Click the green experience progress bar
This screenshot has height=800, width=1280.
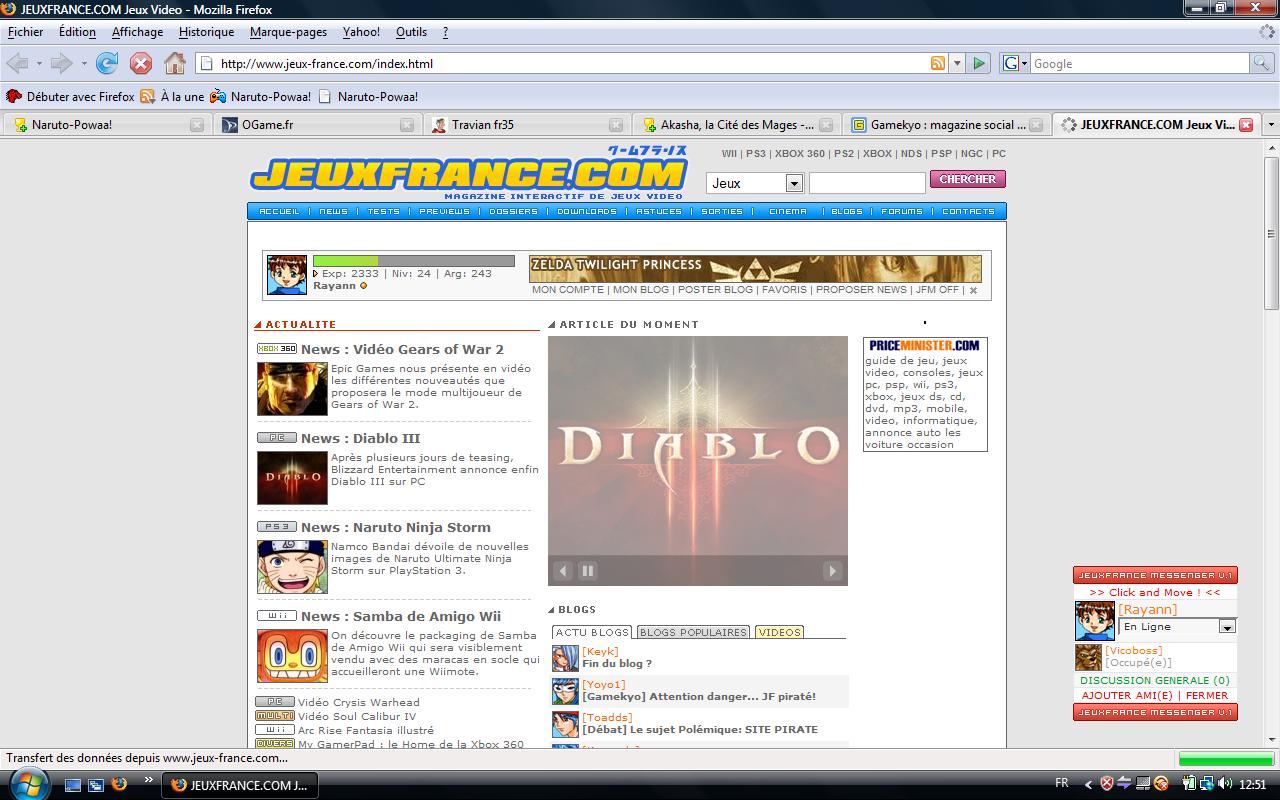pos(414,261)
